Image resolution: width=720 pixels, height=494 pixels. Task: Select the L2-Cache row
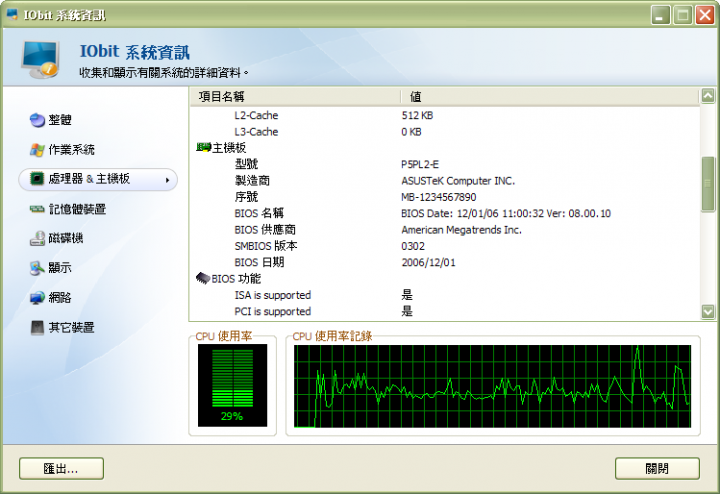pos(444,115)
